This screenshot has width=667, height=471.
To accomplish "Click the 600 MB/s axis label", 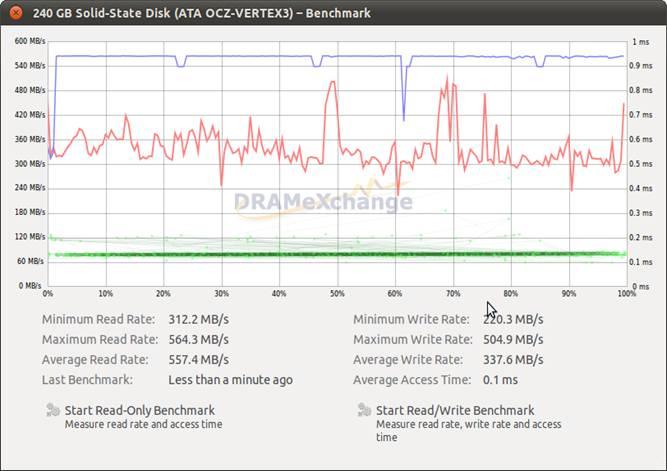I will (30, 41).
